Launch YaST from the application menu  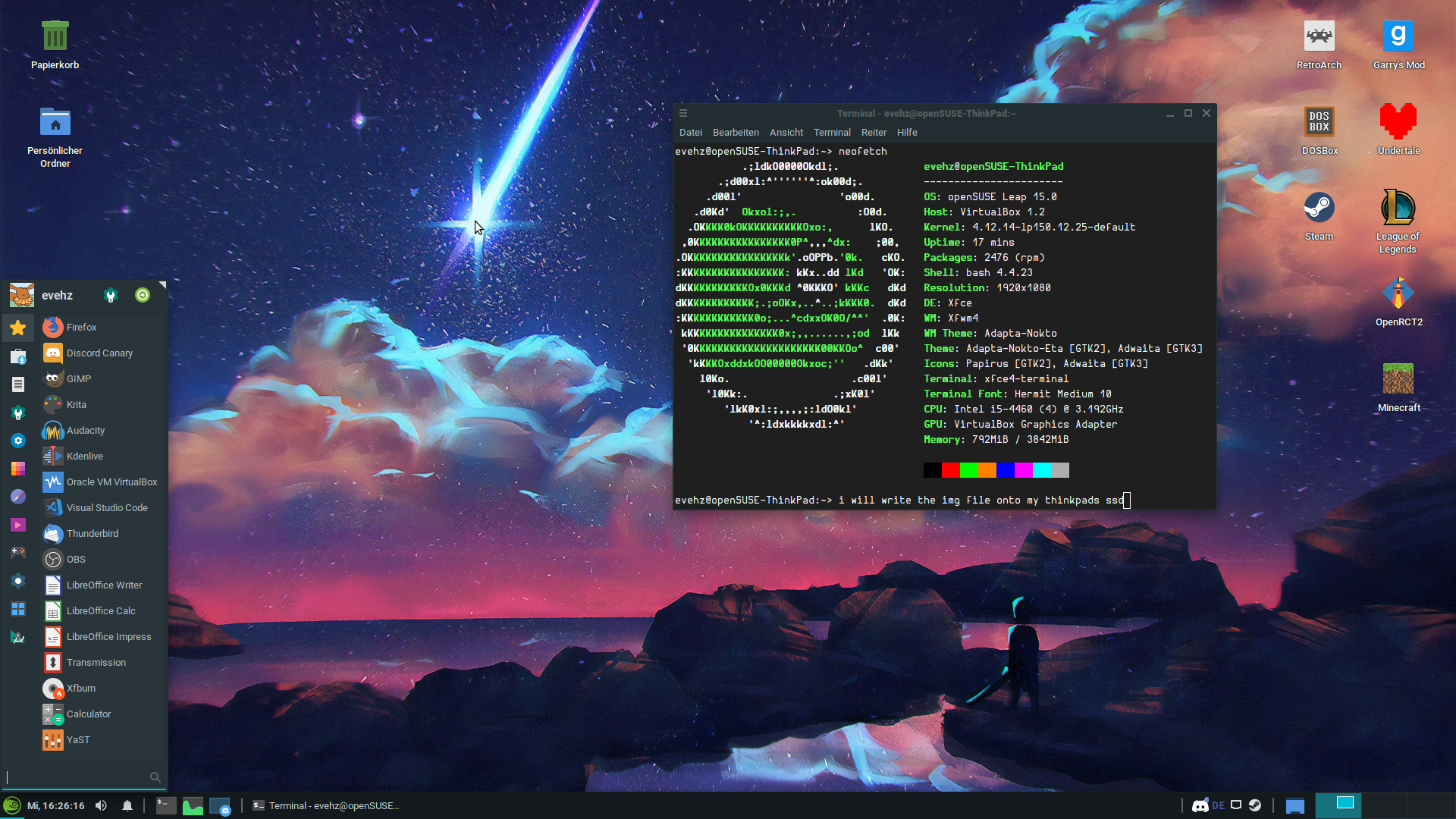point(102,739)
